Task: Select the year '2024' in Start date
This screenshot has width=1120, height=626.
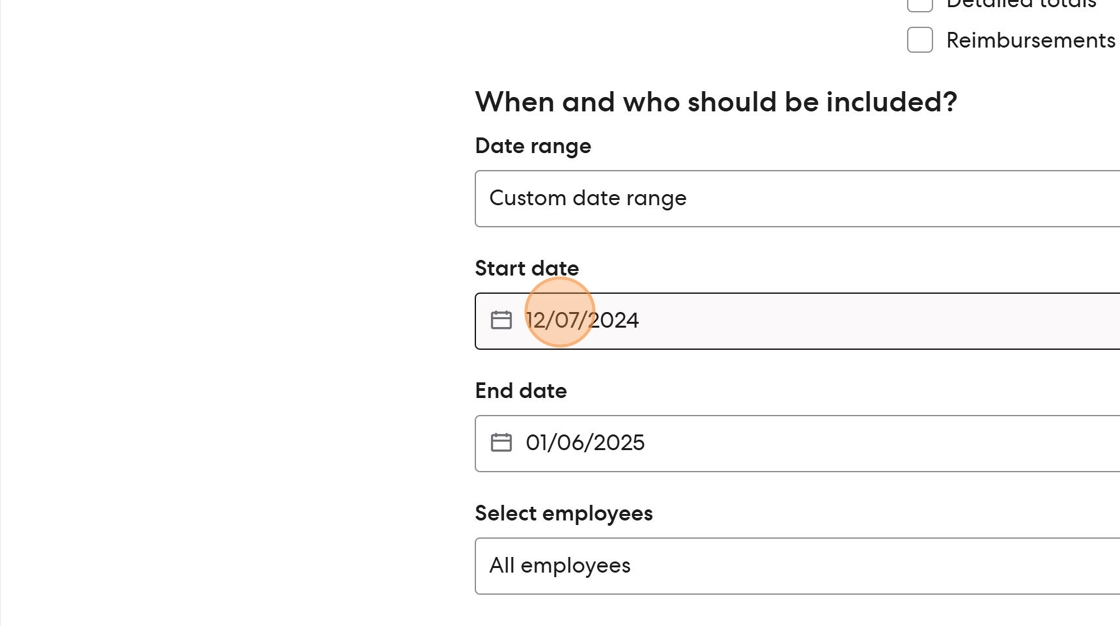Action: tap(613, 320)
